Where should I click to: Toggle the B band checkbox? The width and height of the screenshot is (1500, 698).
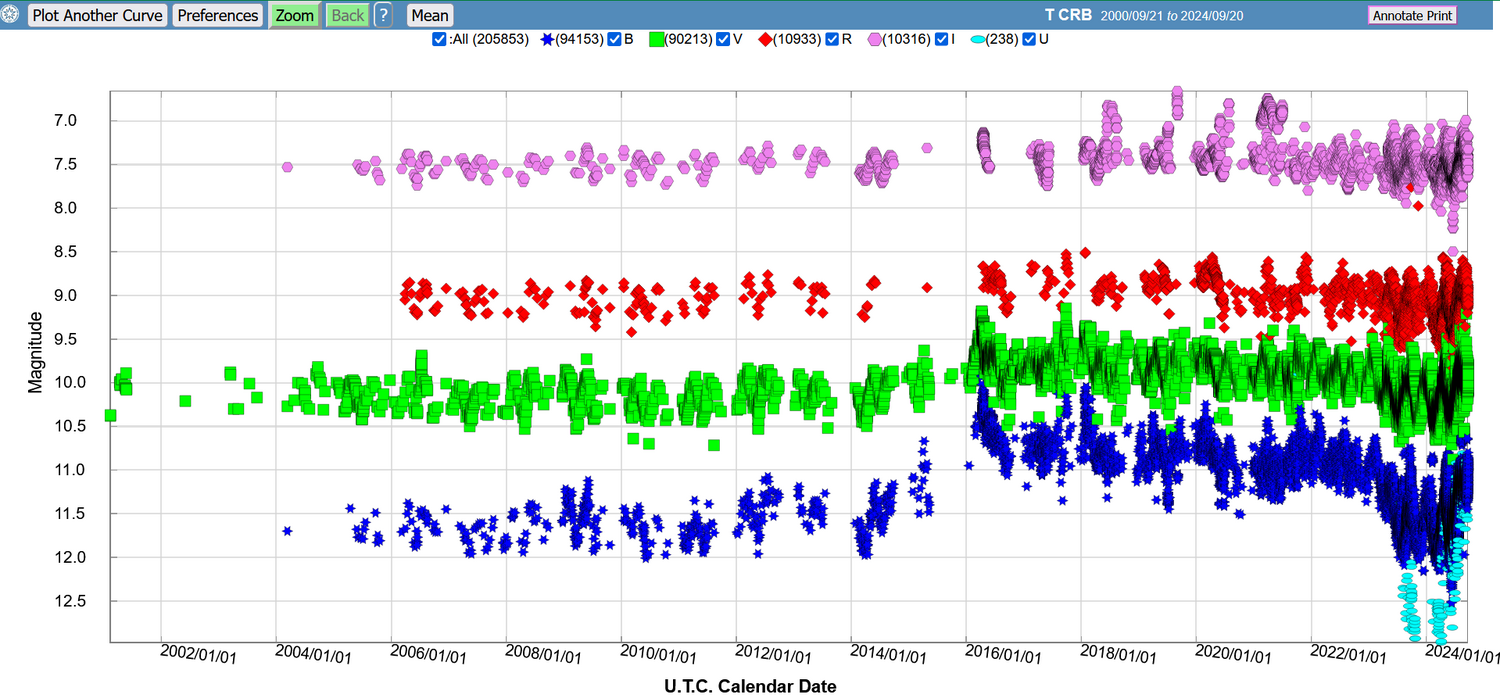[615, 40]
